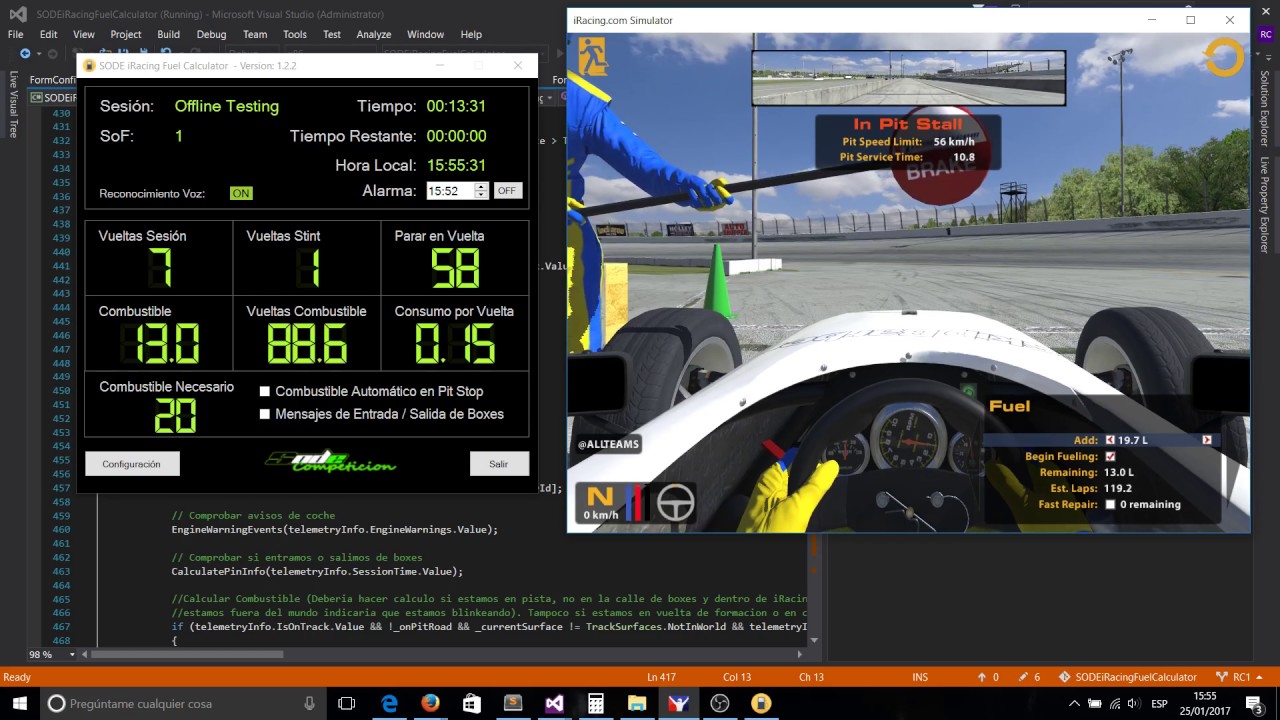Click the unpublished commits arrow in status bar
The width and height of the screenshot is (1280, 720).
(x=989, y=677)
